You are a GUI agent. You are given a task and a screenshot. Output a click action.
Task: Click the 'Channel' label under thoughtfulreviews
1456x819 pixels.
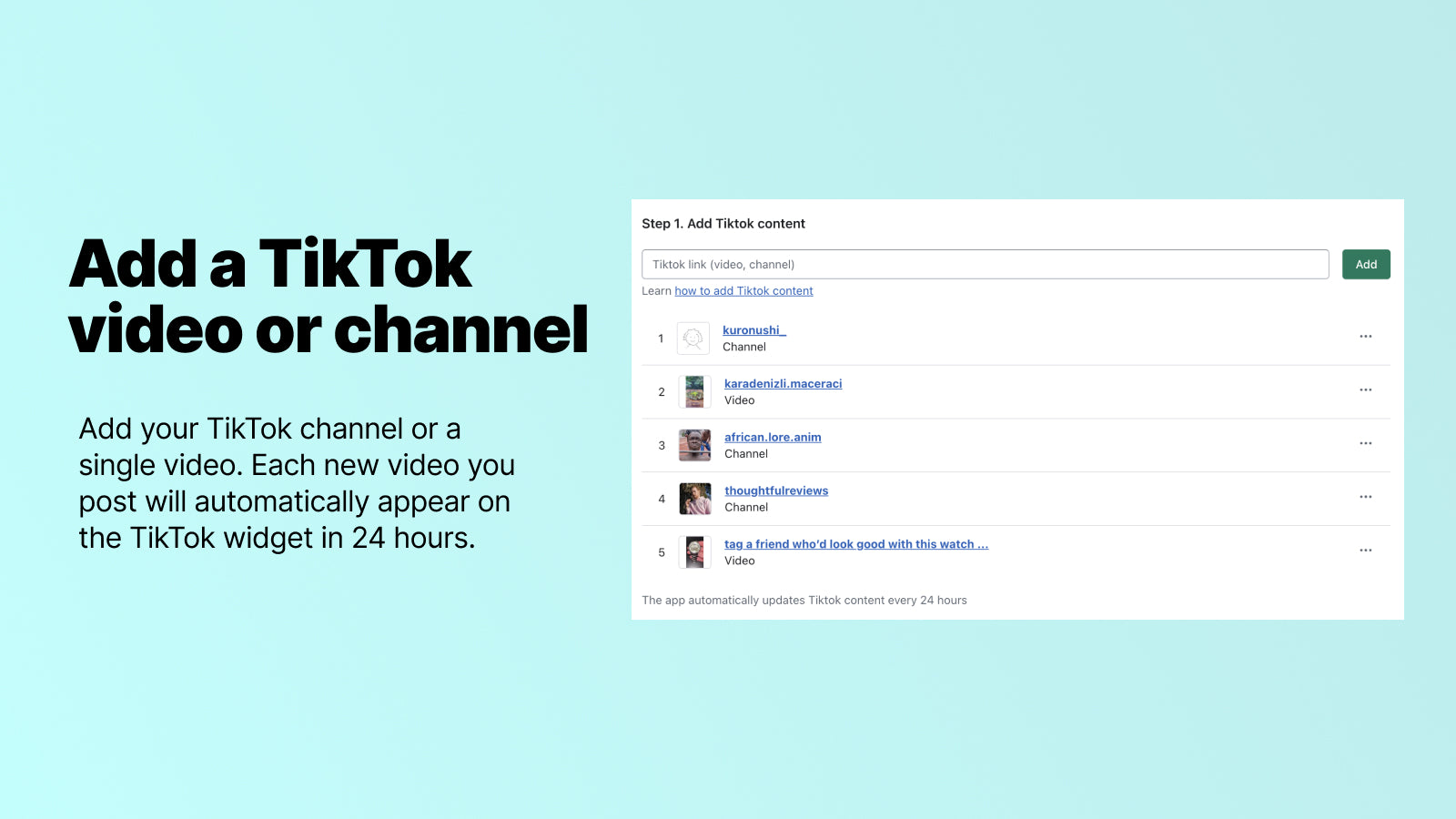point(746,508)
